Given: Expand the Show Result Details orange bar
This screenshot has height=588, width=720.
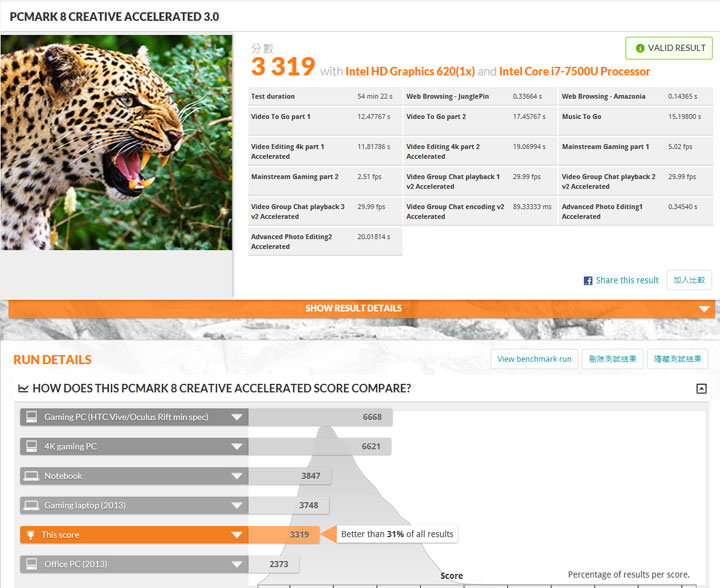Looking at the screenshot, I should 360,309.
